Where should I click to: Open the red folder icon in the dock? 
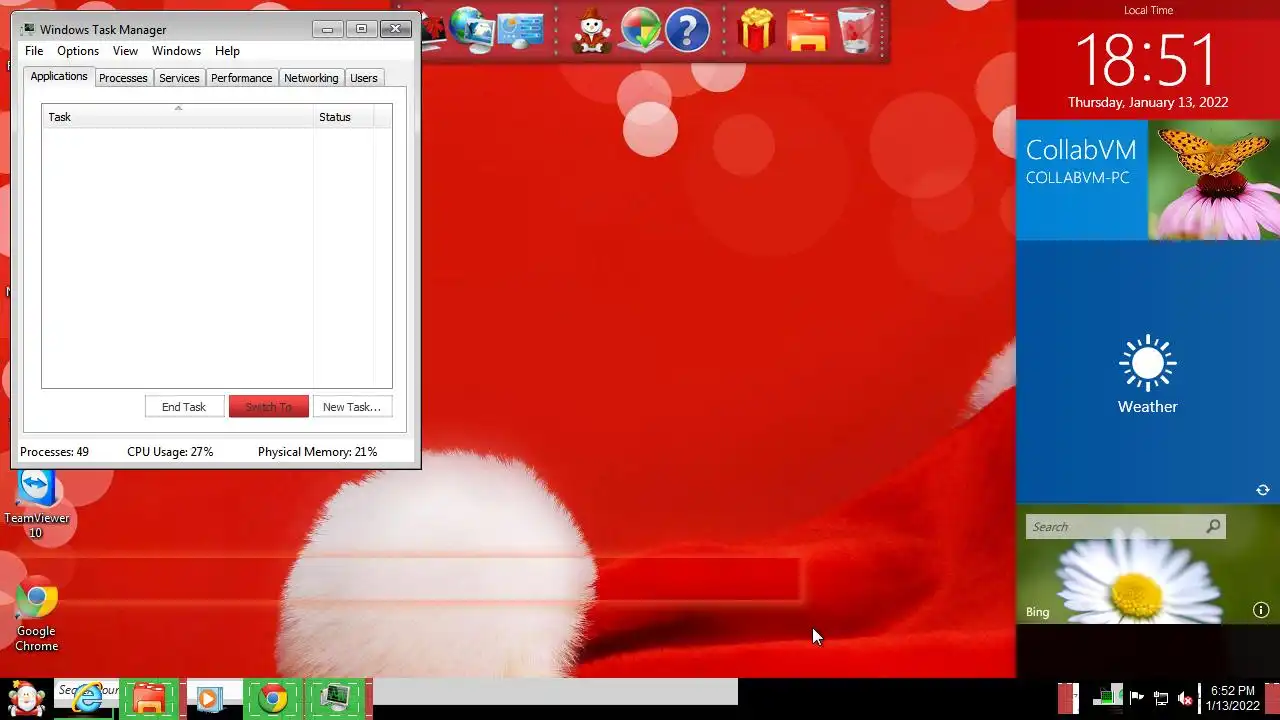807,30
